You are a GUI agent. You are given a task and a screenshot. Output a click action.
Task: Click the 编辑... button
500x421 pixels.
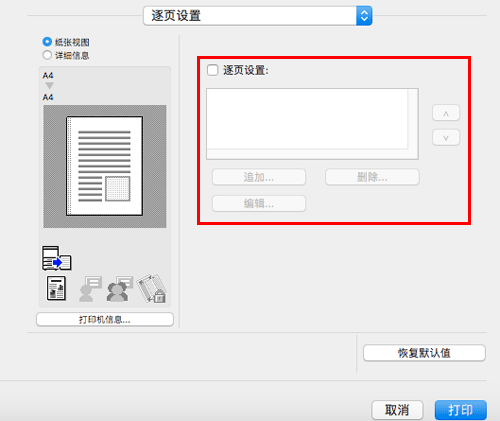[x=259, y=203]
